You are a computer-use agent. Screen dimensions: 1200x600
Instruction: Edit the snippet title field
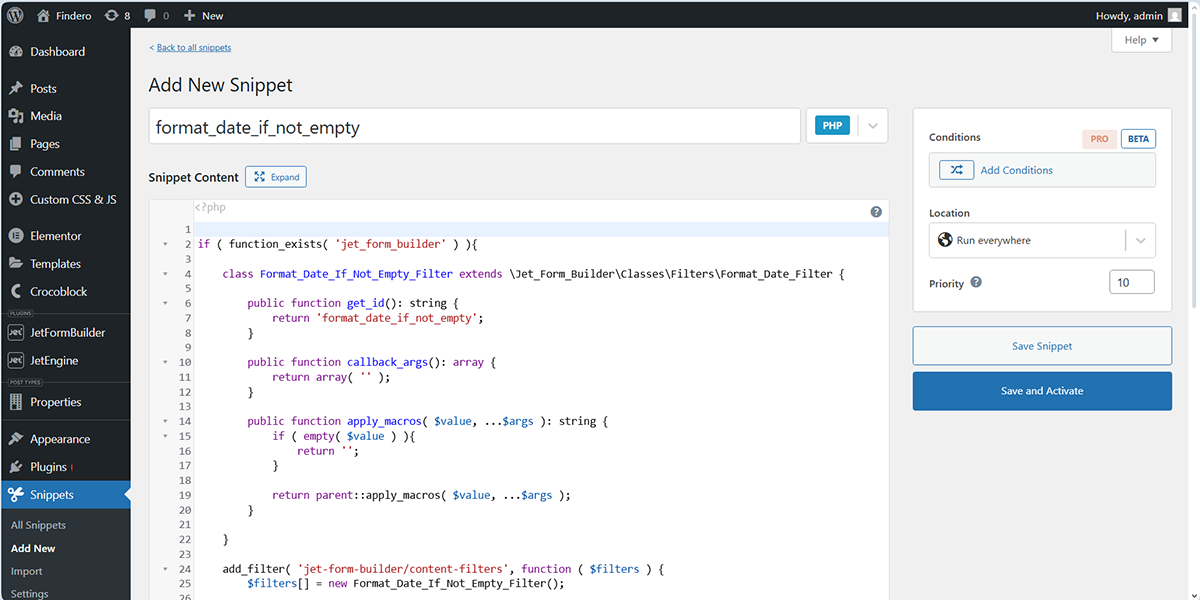point(476,127)
